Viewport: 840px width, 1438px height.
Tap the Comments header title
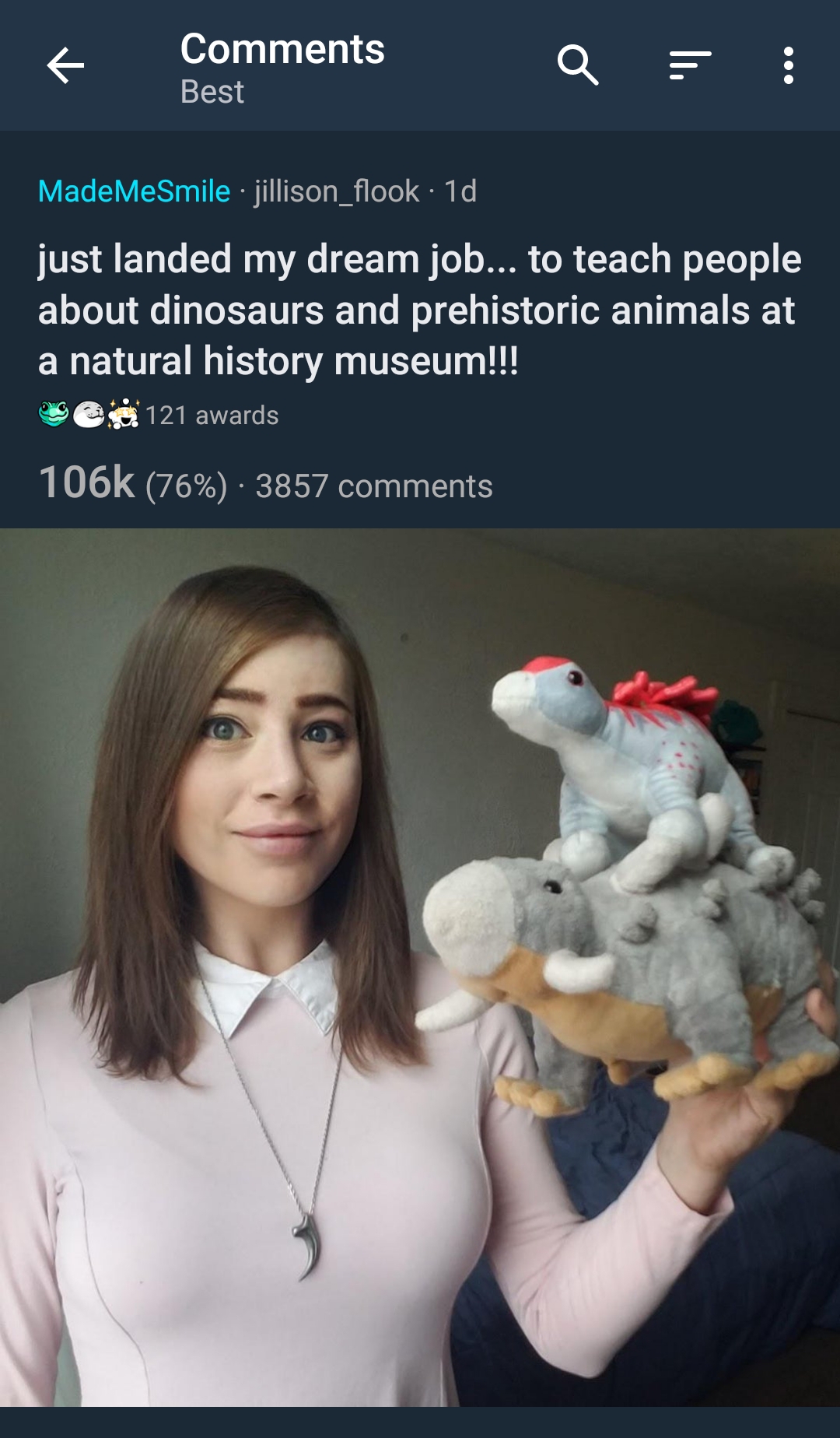[x=283, y=49]
